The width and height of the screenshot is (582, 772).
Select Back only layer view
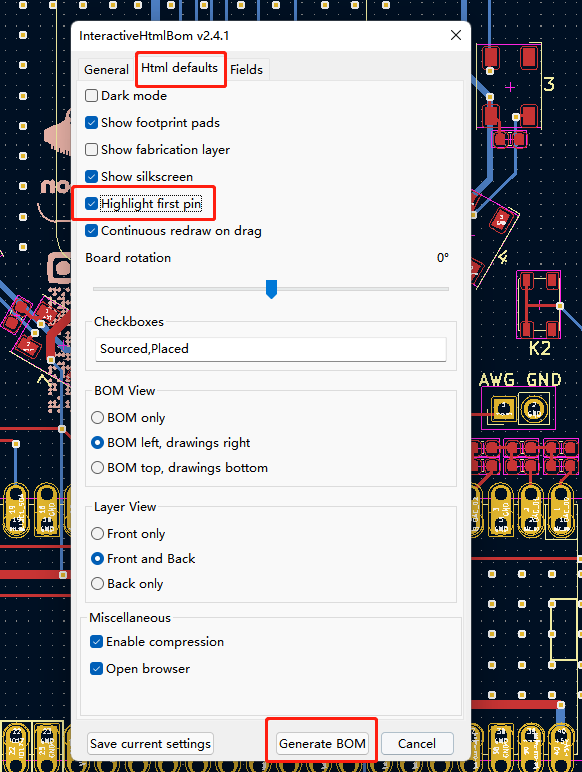[97, 583]
